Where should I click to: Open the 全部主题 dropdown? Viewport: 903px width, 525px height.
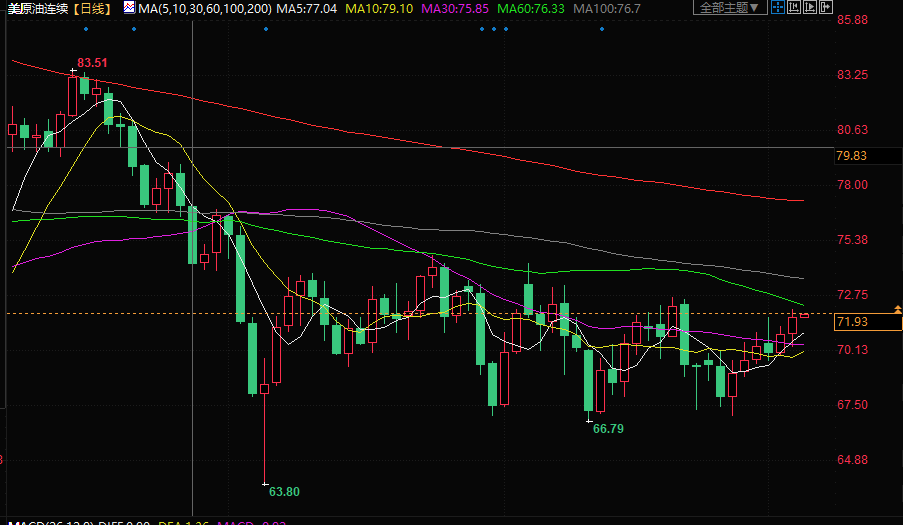pos(729,8)
